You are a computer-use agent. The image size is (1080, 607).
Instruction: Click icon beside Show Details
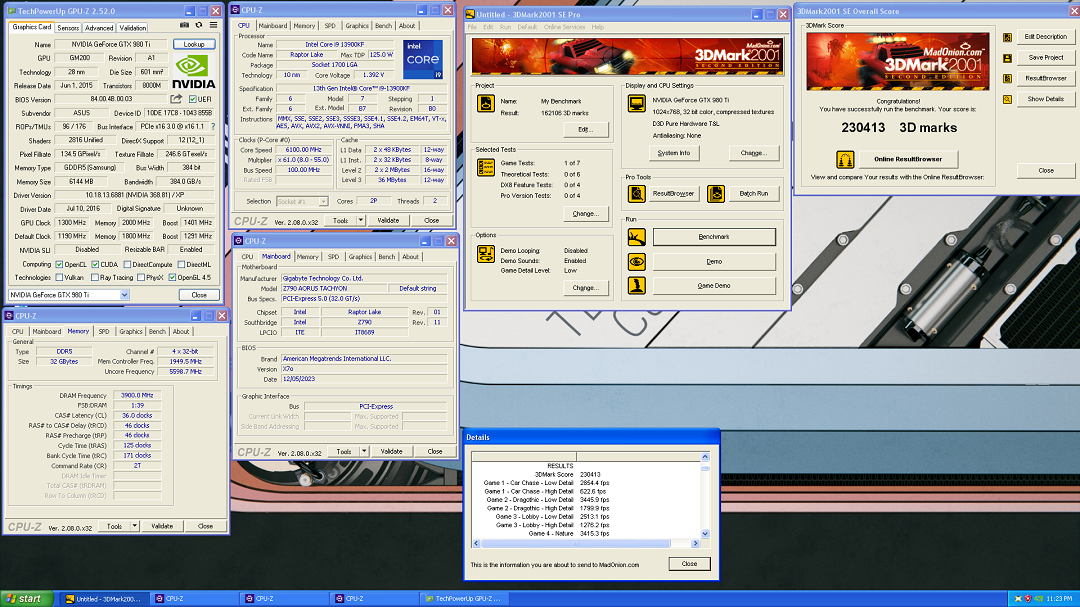click(1007, 99)
